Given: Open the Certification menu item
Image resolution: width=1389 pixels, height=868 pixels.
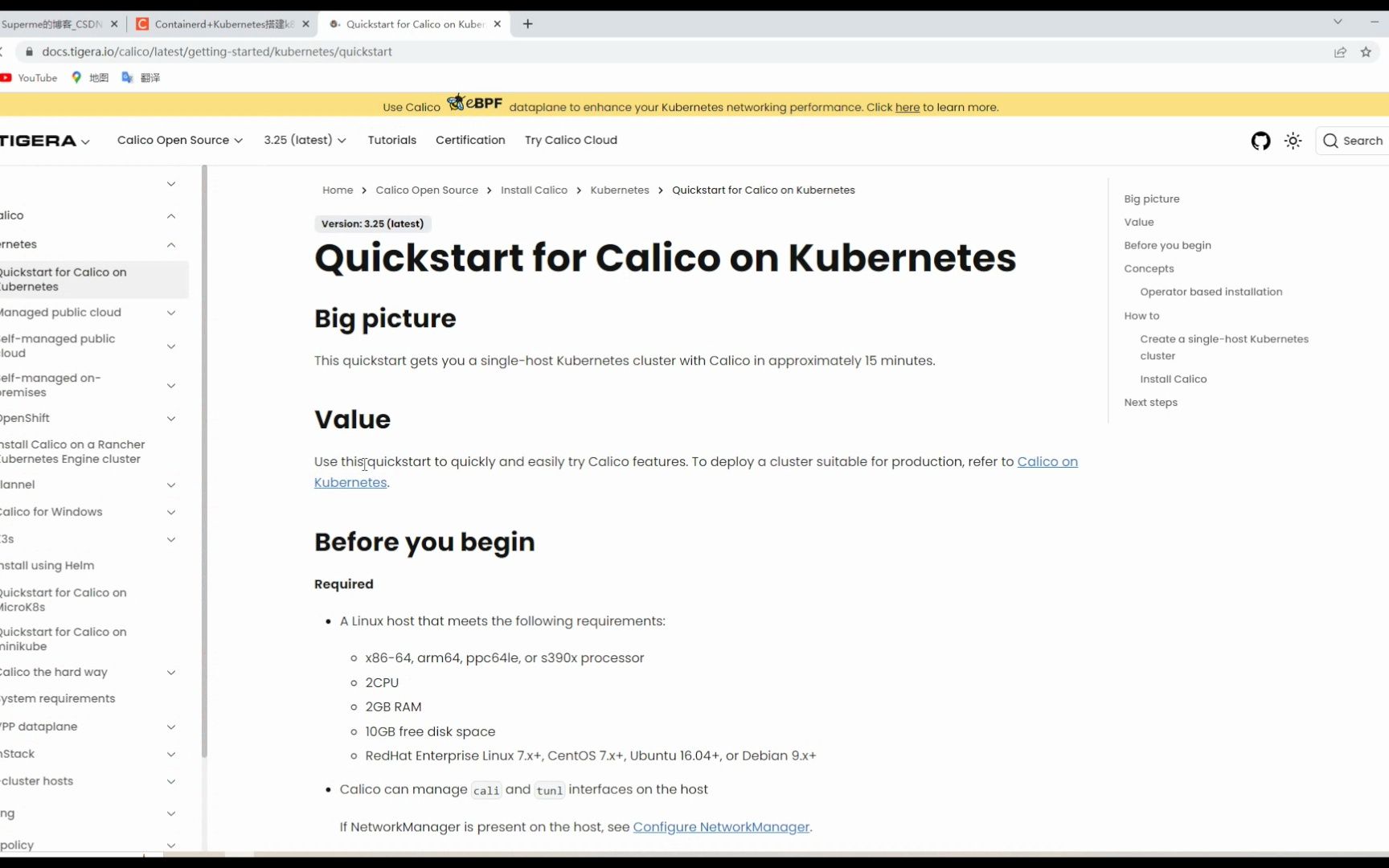Looking at the screenshot, I should [x=470, y=140].
